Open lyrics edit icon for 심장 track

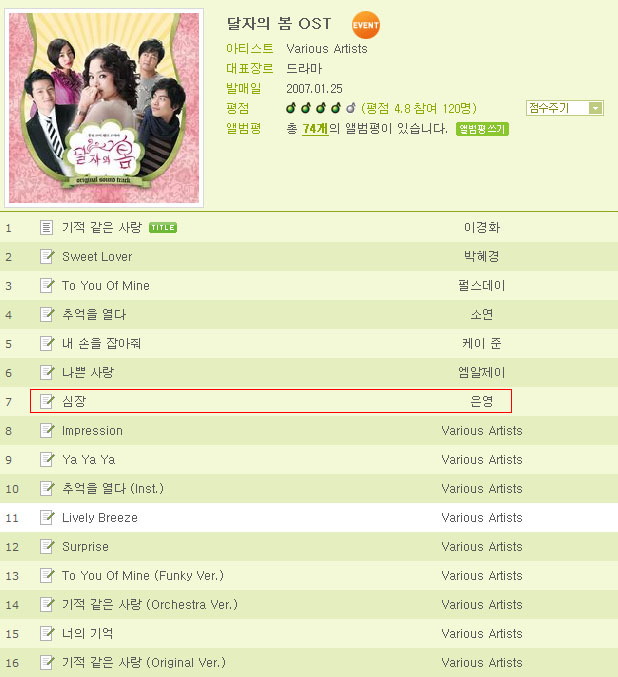pos(47,401)
